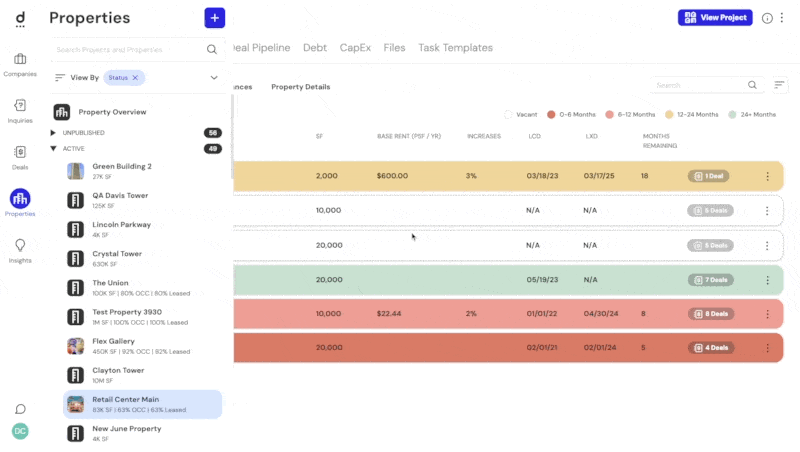800x452 pixels.
Task: Expand the View By dropdown chevron
Action: click(x=214, y=78)
